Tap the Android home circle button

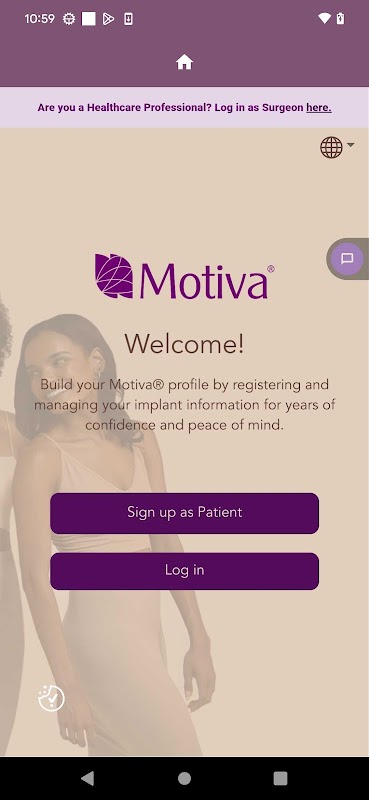pos(184,778)
